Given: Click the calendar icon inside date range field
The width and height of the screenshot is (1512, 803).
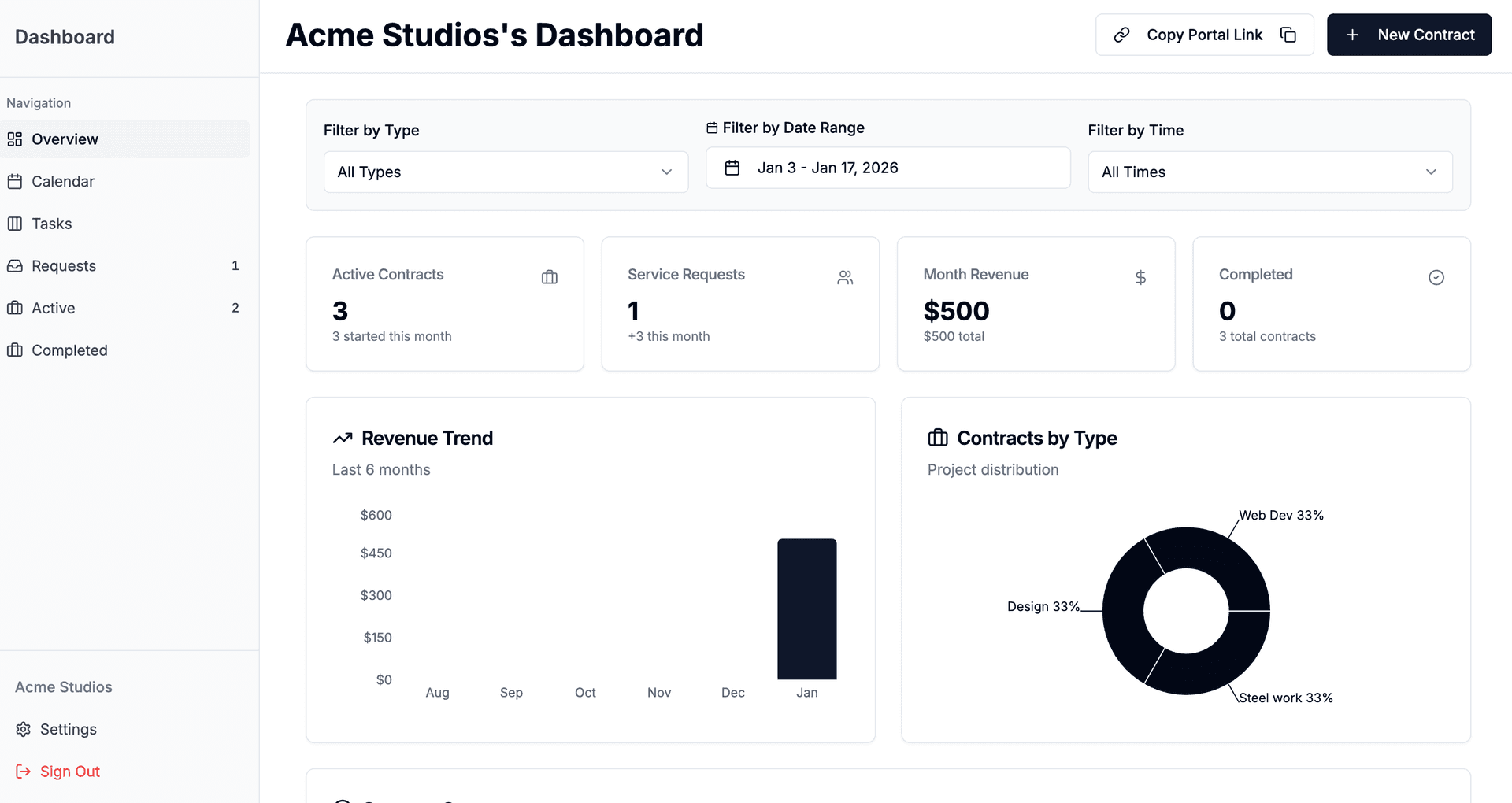Looking at the screenshot, I should 733,168.
